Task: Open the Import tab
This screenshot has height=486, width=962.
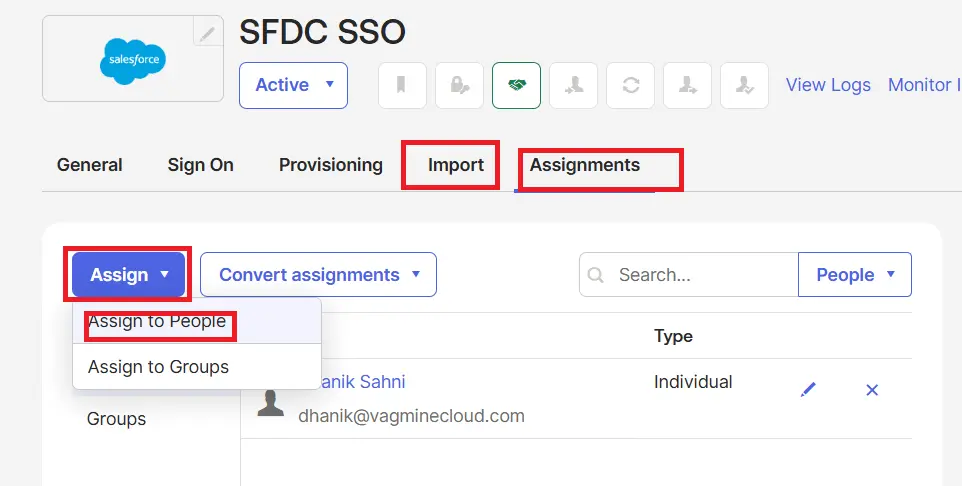Action: tap(456, 165)
